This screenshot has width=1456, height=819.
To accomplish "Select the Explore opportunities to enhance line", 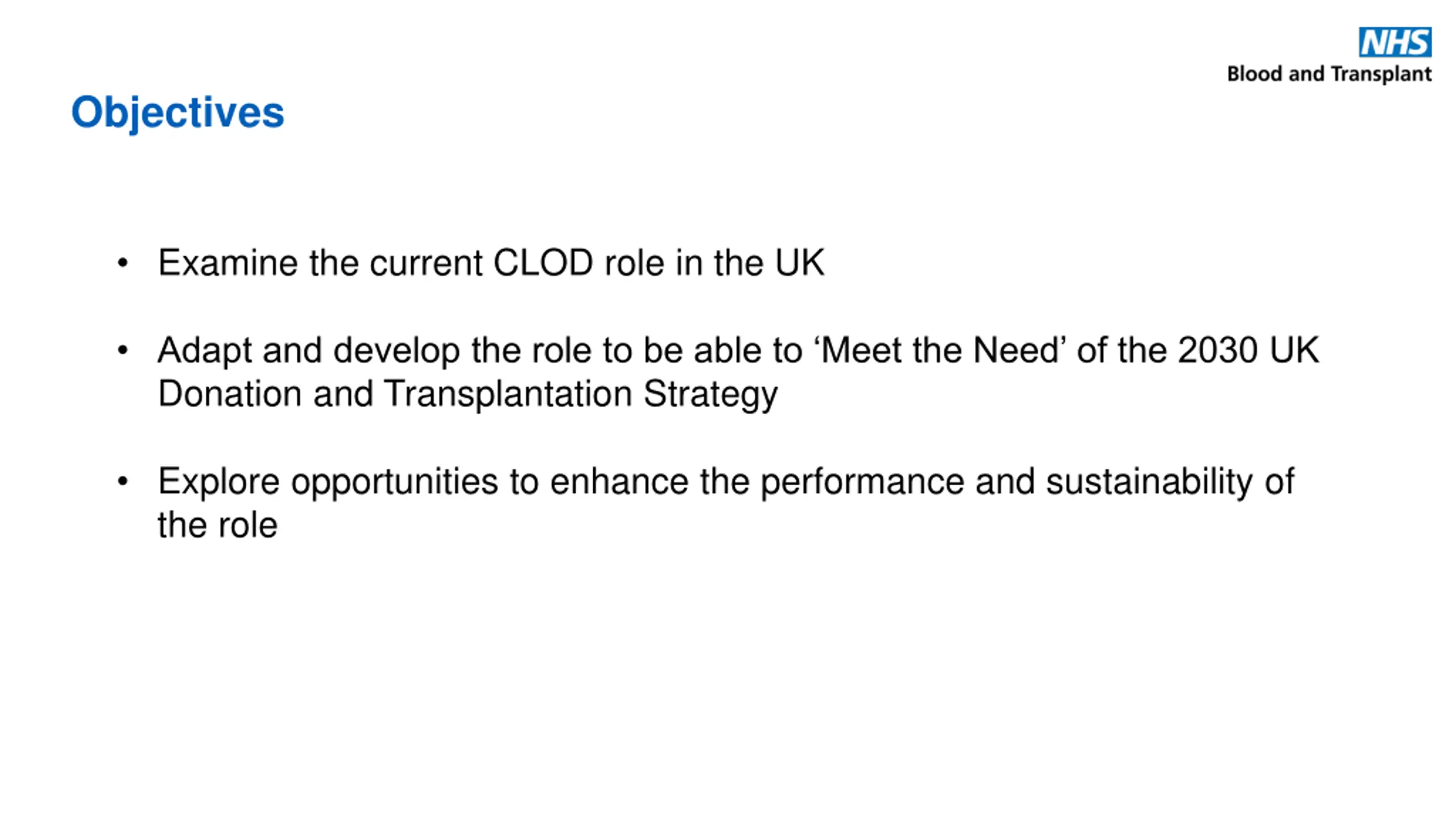I will [x=726, y=482].
